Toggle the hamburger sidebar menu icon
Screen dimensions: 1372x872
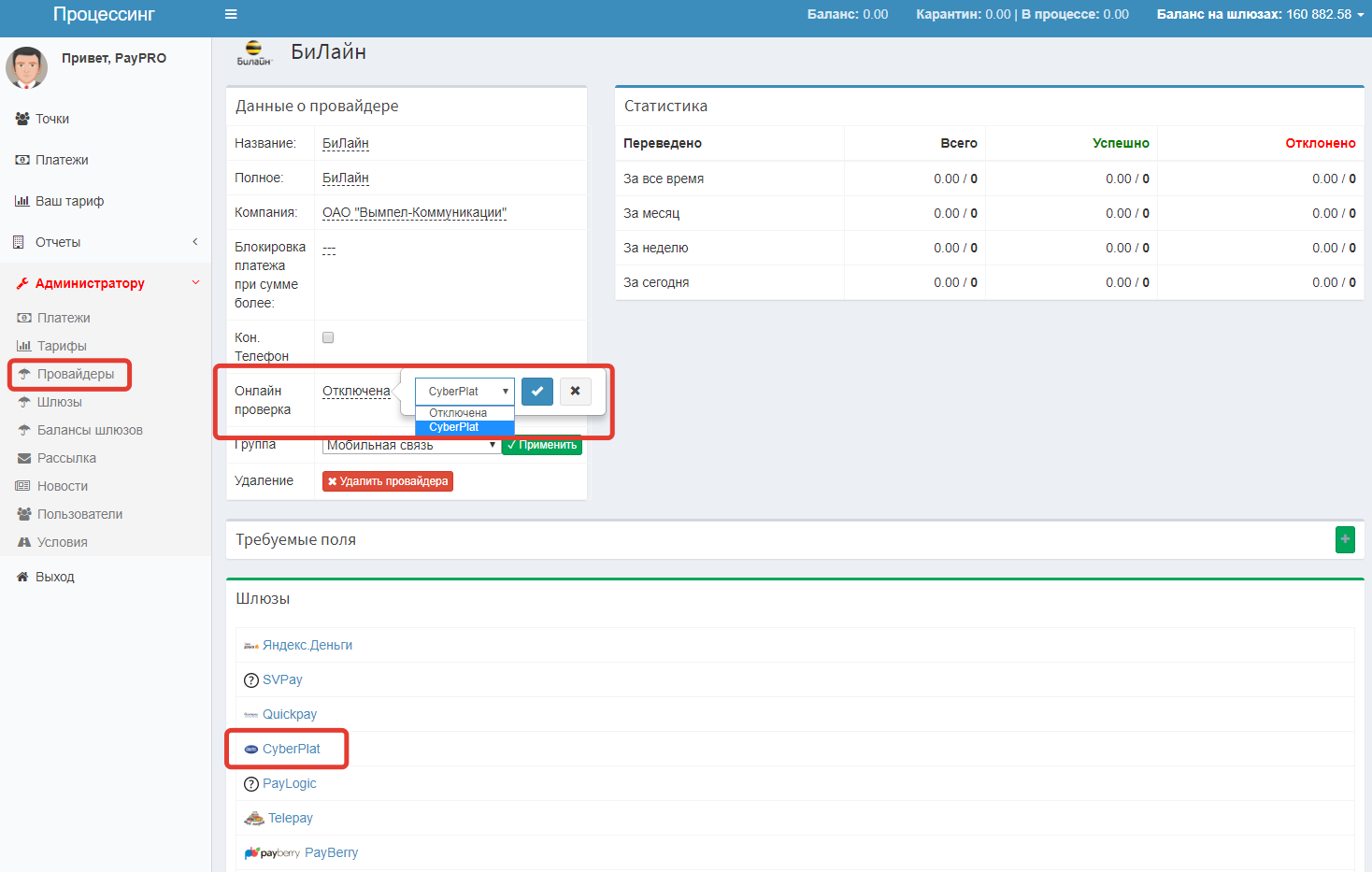point(231,14)
